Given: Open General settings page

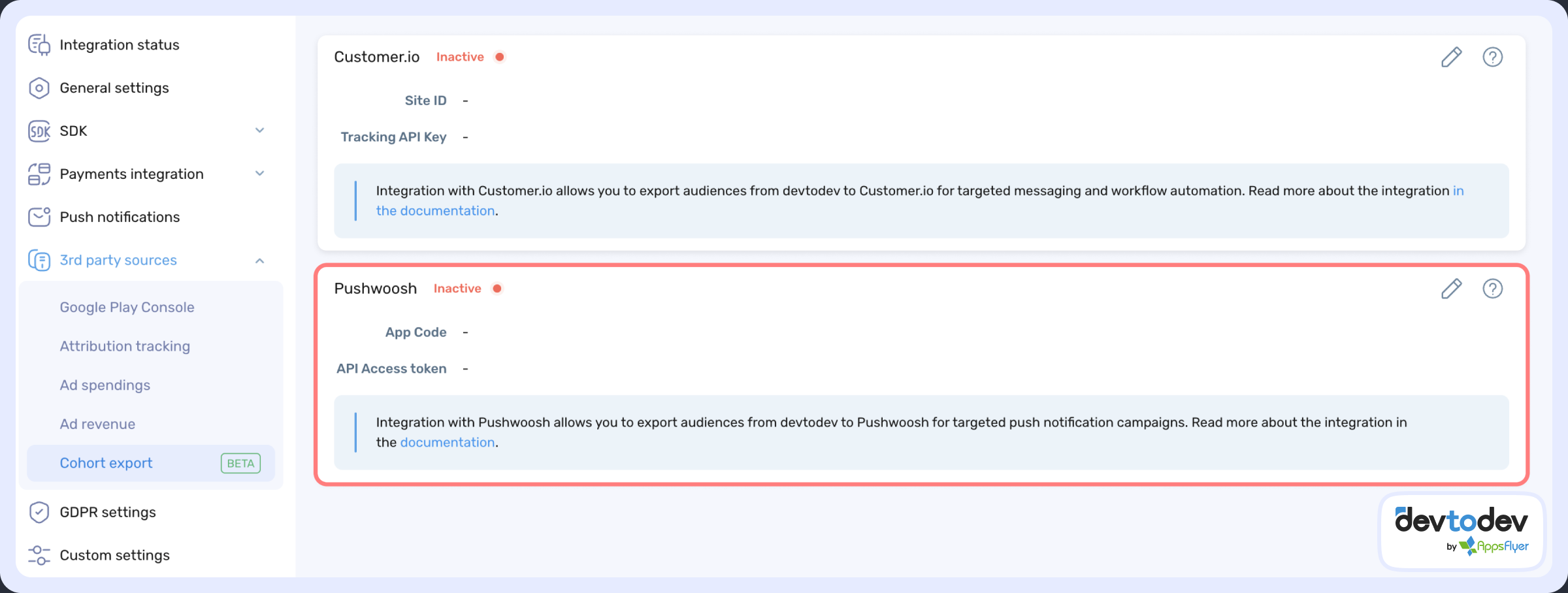Looking at the screenshot, I should coord(114,88).
